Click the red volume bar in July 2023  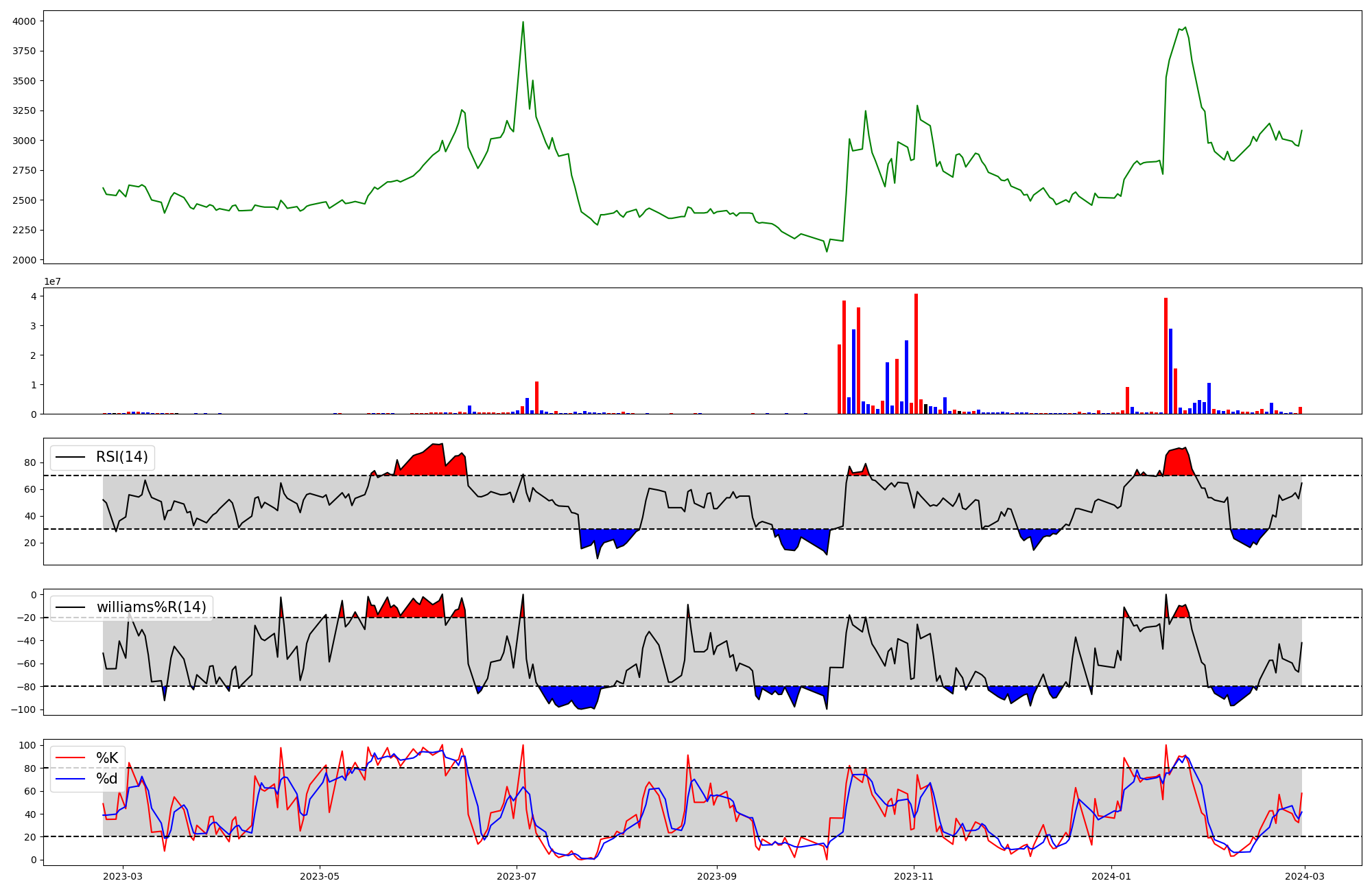coord(536,398)
